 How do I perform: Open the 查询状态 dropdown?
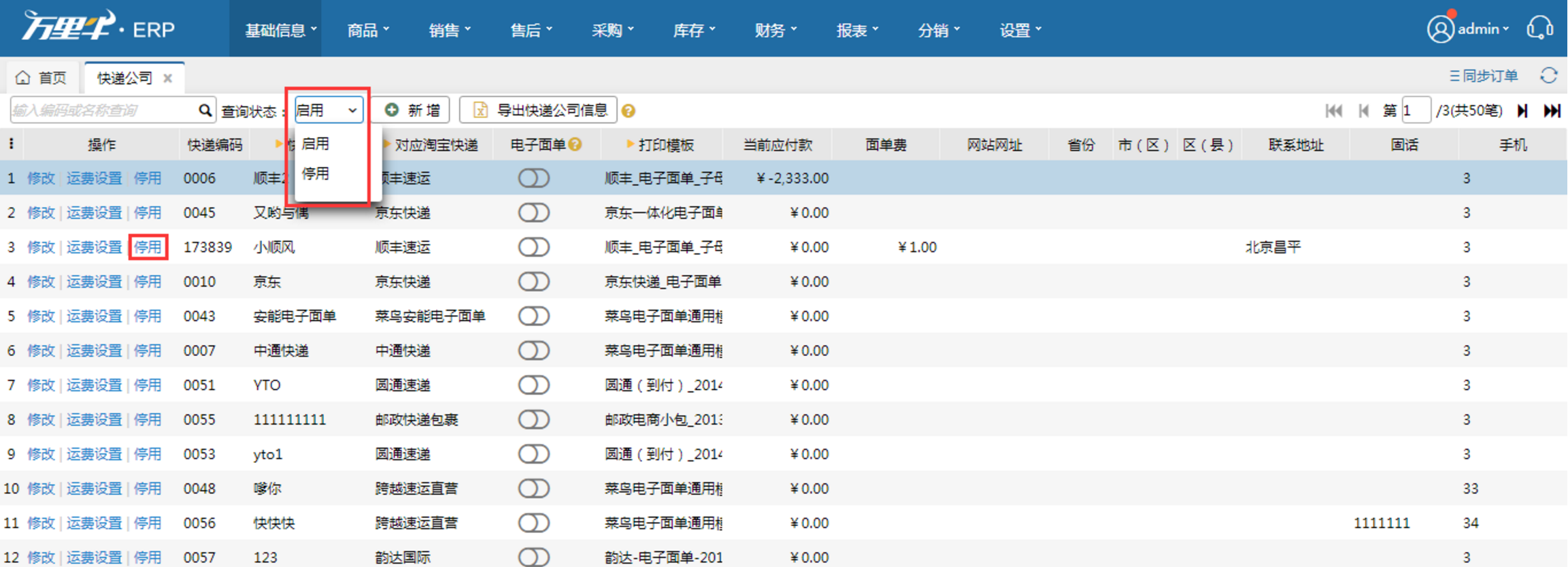point(328,110)
